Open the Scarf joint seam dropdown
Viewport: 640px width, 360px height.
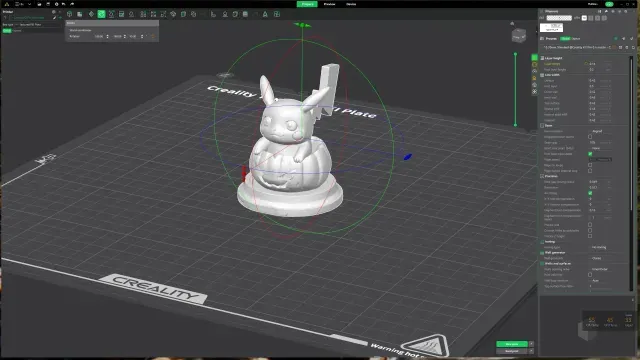pyautogui.click(x=600, y=148)
